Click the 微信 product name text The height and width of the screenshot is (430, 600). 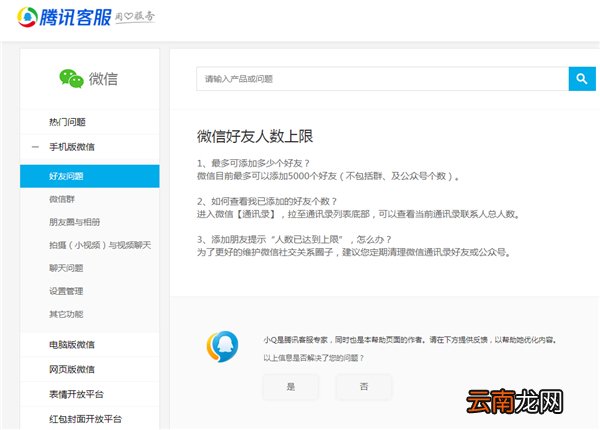103,79
